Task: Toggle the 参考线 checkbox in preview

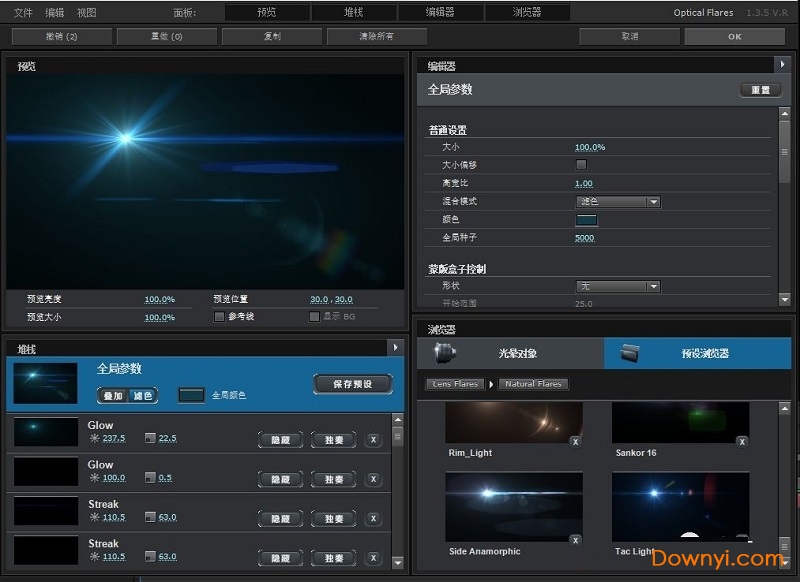Action: (x=219, y=317)
